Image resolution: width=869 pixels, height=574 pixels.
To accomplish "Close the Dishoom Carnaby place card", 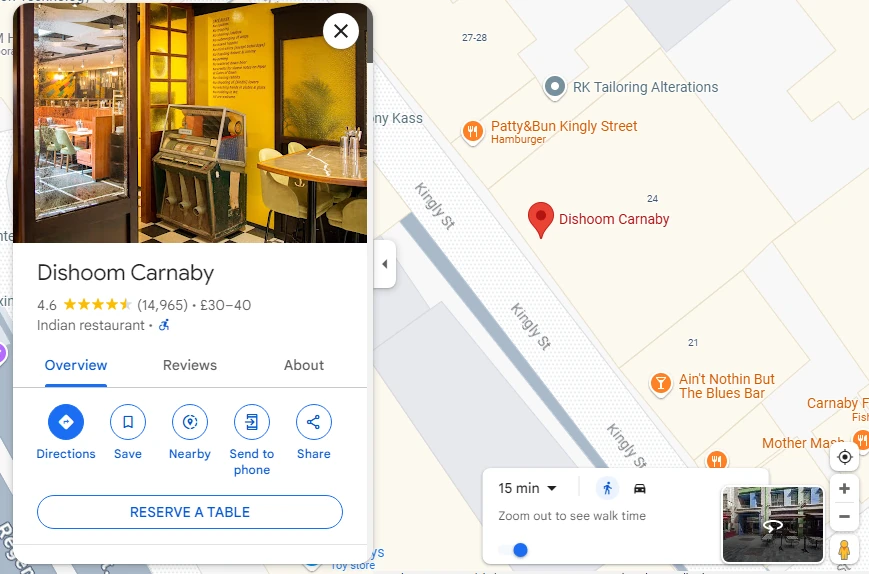I will (x=341, y=31).
